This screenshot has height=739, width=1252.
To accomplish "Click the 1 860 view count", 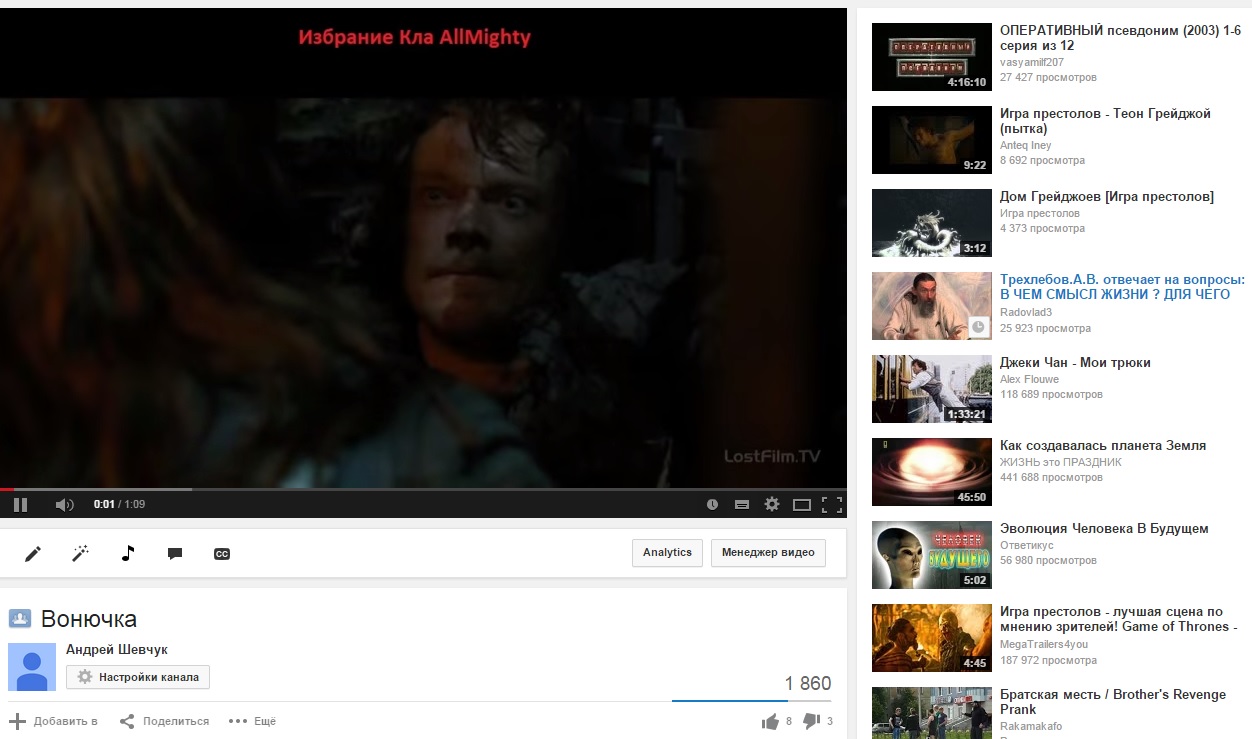I will point(808,683).
